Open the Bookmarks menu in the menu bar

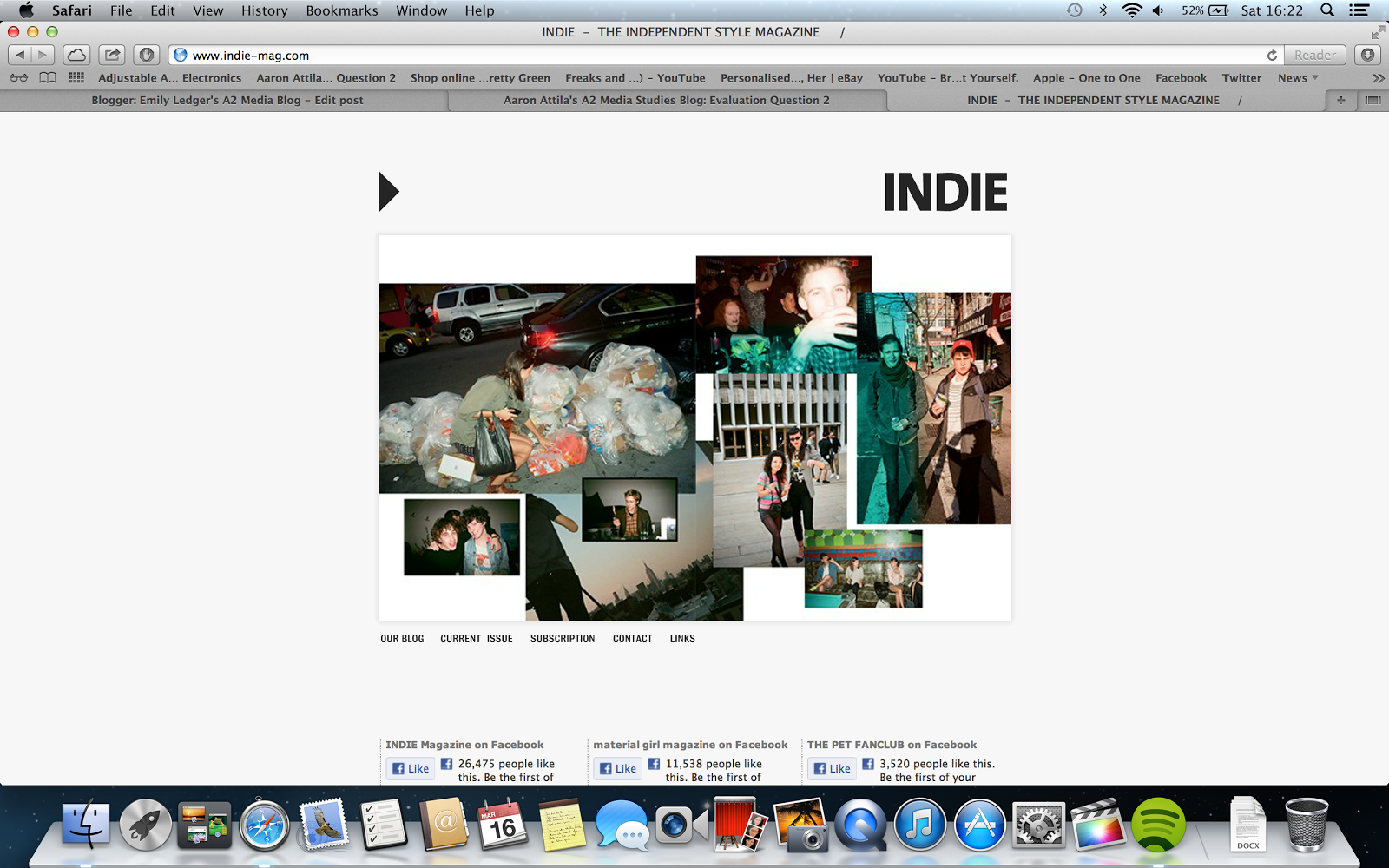(x=341, y=10)
